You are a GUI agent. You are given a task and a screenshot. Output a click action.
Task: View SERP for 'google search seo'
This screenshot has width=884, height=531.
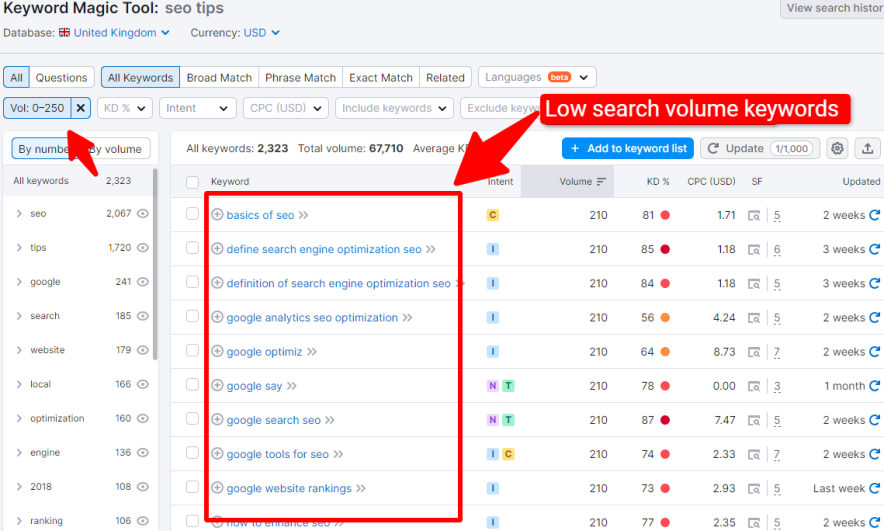pos(754,421)
